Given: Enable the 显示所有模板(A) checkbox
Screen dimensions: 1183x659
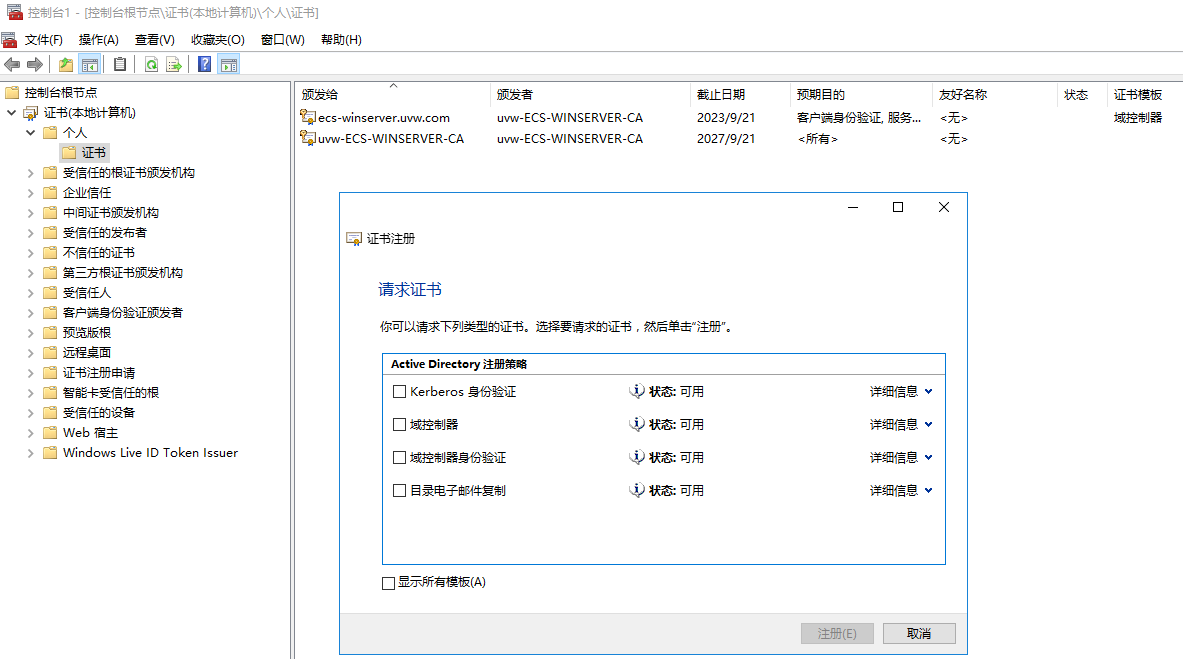Looking at the screenshot, I should (x=389, y=583).
